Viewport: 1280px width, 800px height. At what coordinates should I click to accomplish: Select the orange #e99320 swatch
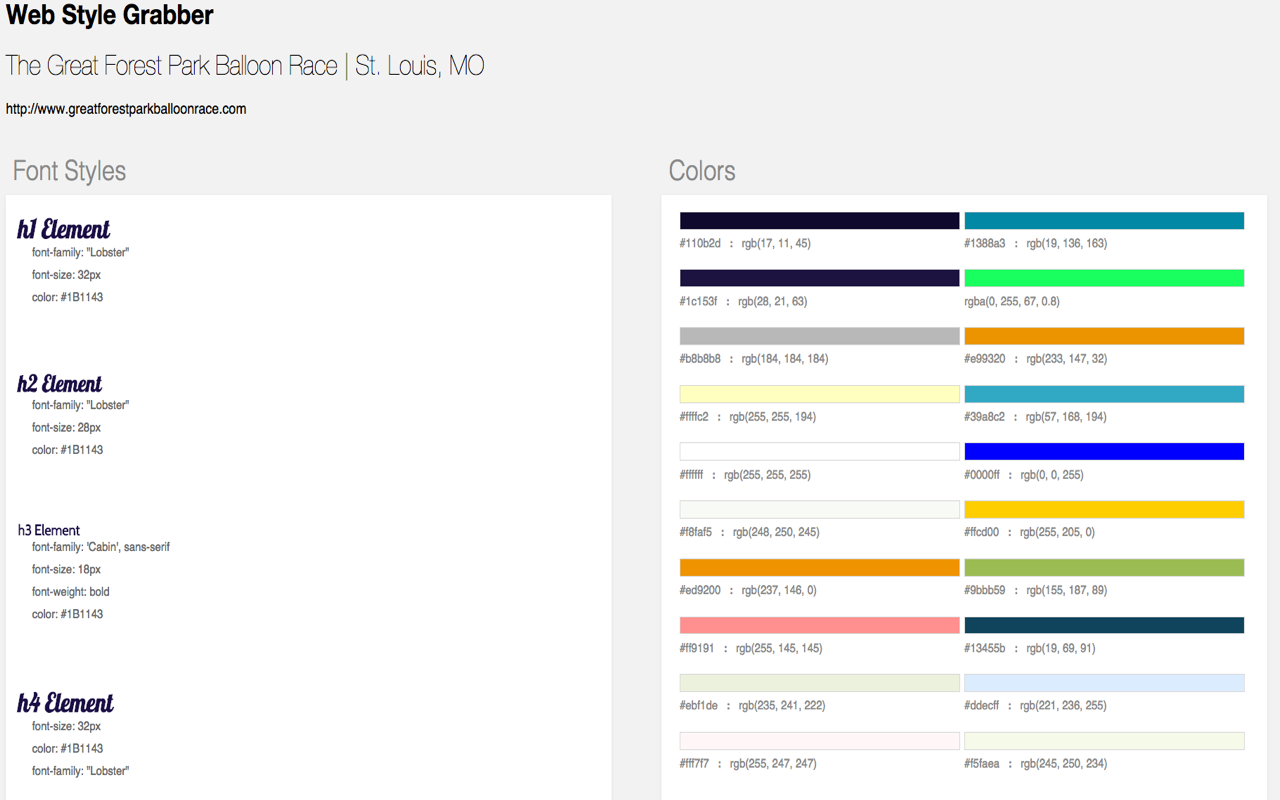coord(1104,336)
